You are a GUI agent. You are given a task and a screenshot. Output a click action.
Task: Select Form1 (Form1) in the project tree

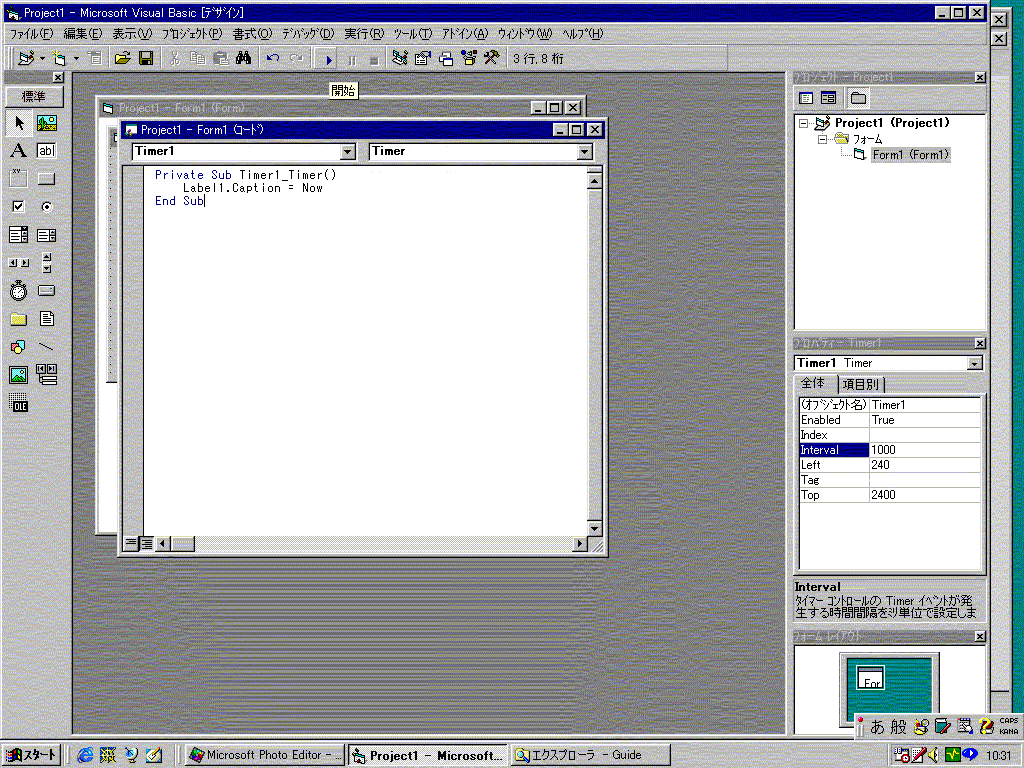pyautogui.click(x=910, y=155)
